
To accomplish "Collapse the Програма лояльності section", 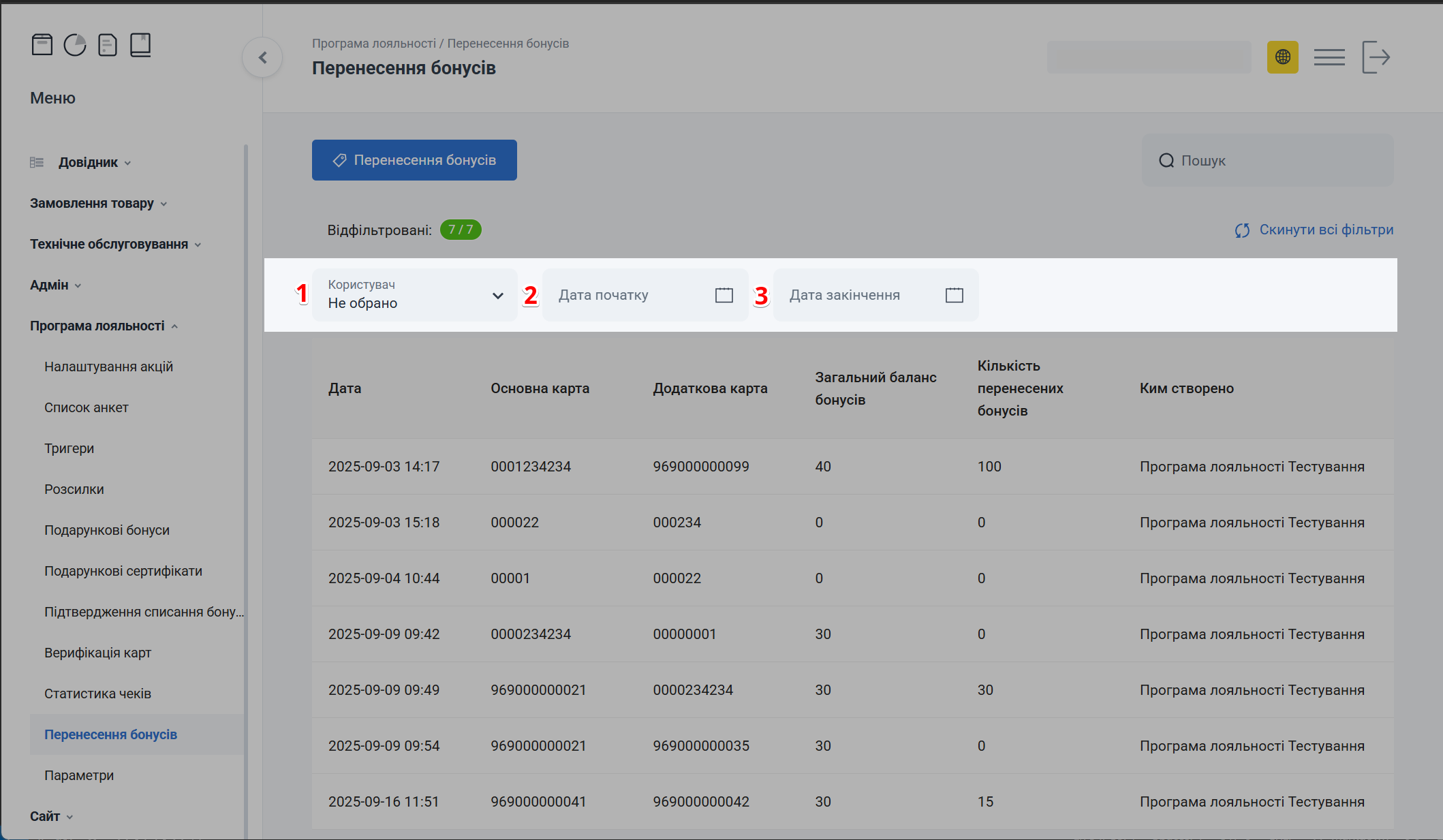I will [x=97, y=326].
